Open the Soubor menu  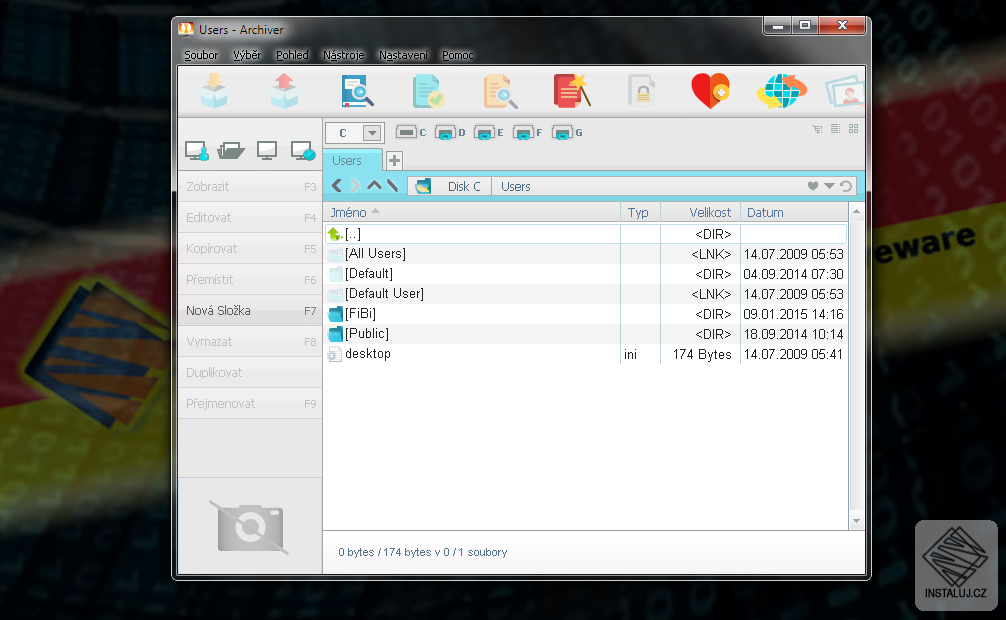pyautogui.click(x=201, y=55)
